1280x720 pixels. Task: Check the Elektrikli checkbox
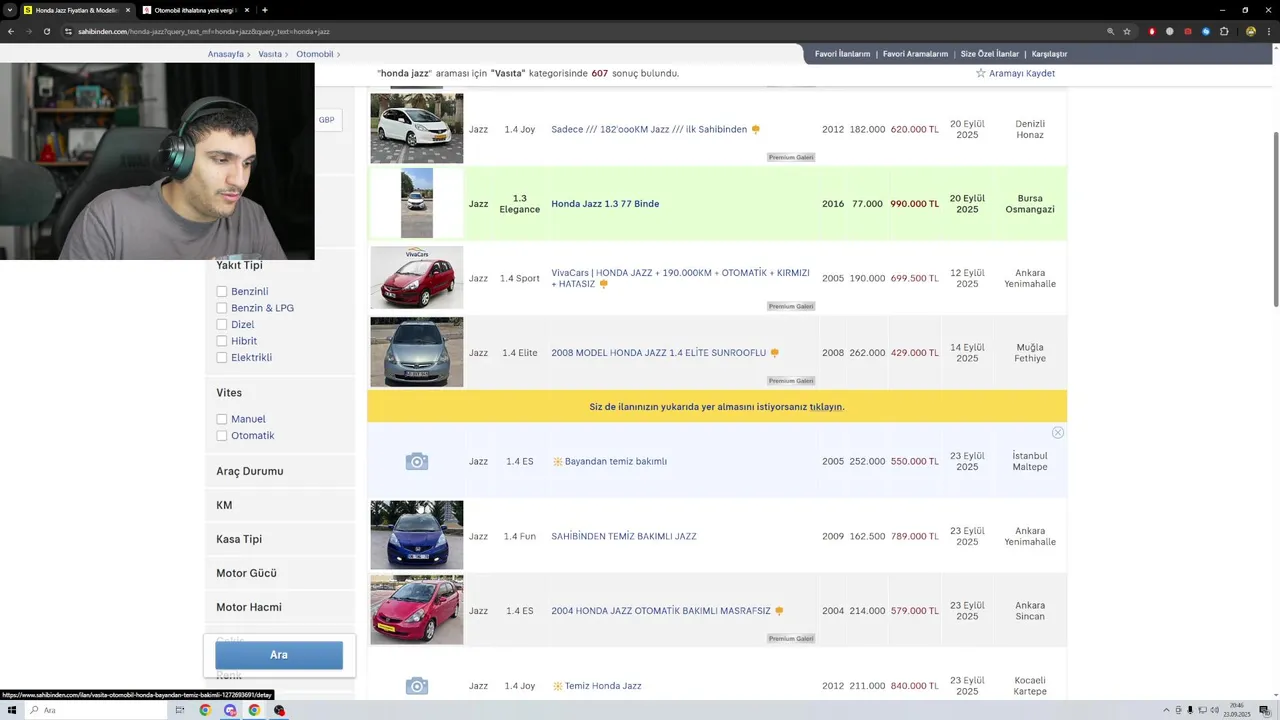[222, 358]
